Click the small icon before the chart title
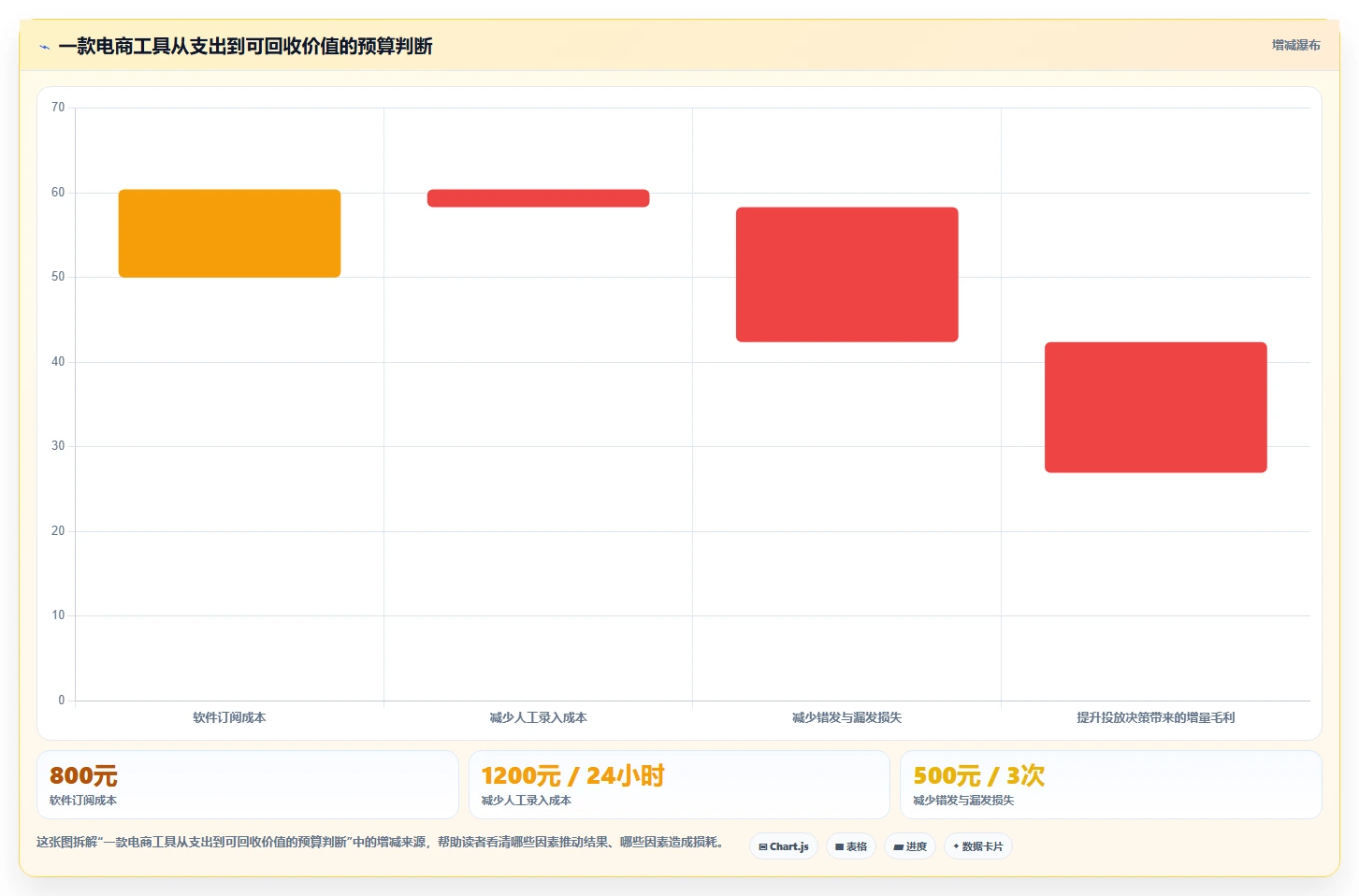This screenshot has height=896, width=1359. (44, 47)
